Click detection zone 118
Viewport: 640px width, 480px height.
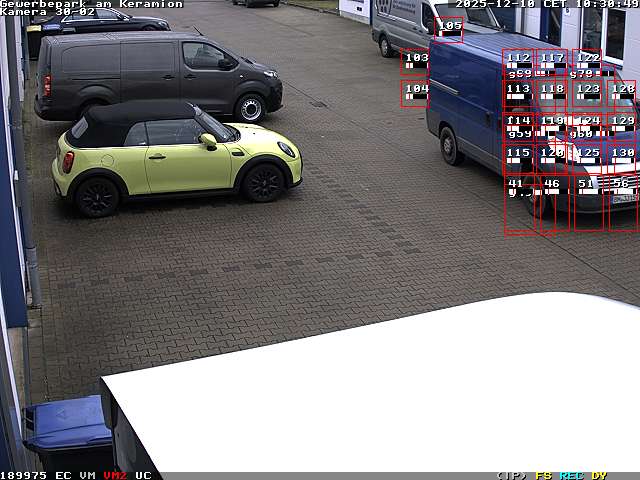point(551,94)
